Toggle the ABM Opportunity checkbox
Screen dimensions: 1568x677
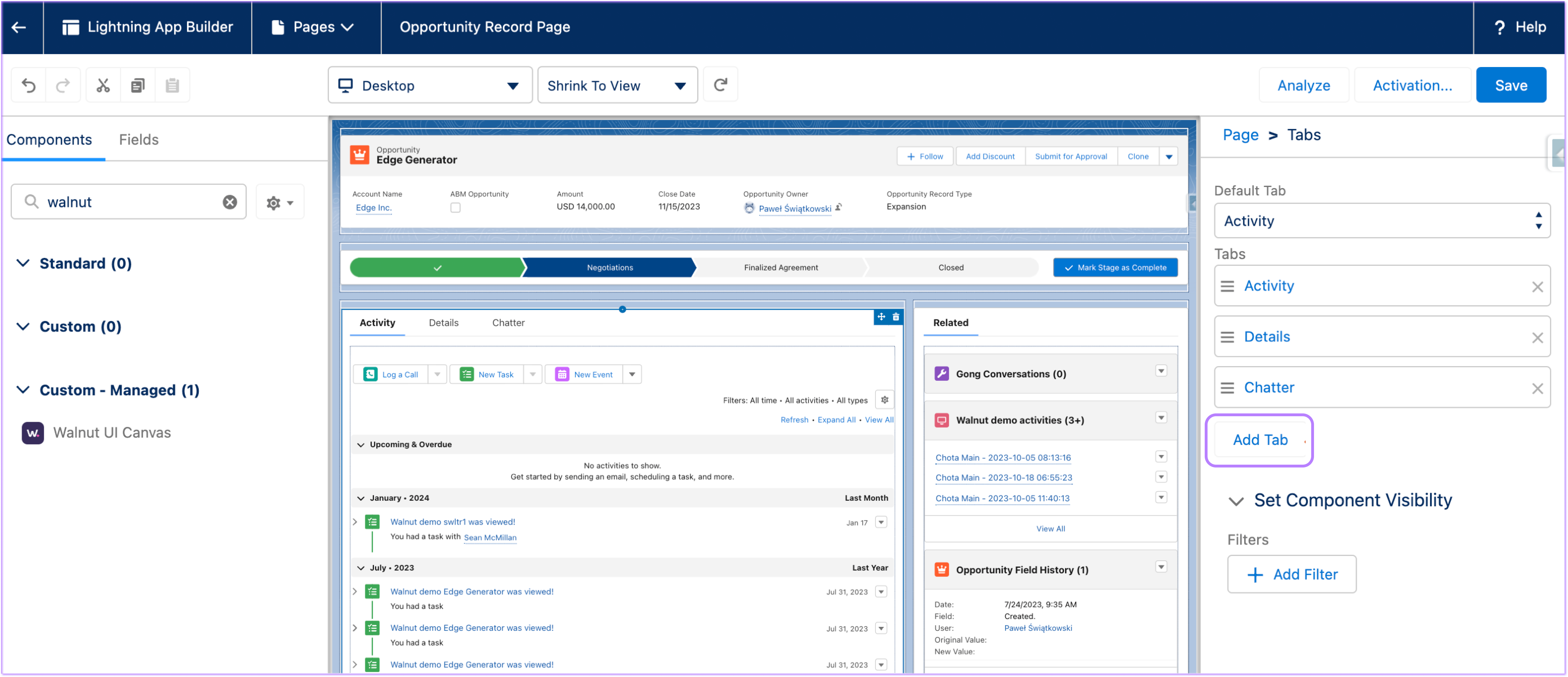[455, 208]
